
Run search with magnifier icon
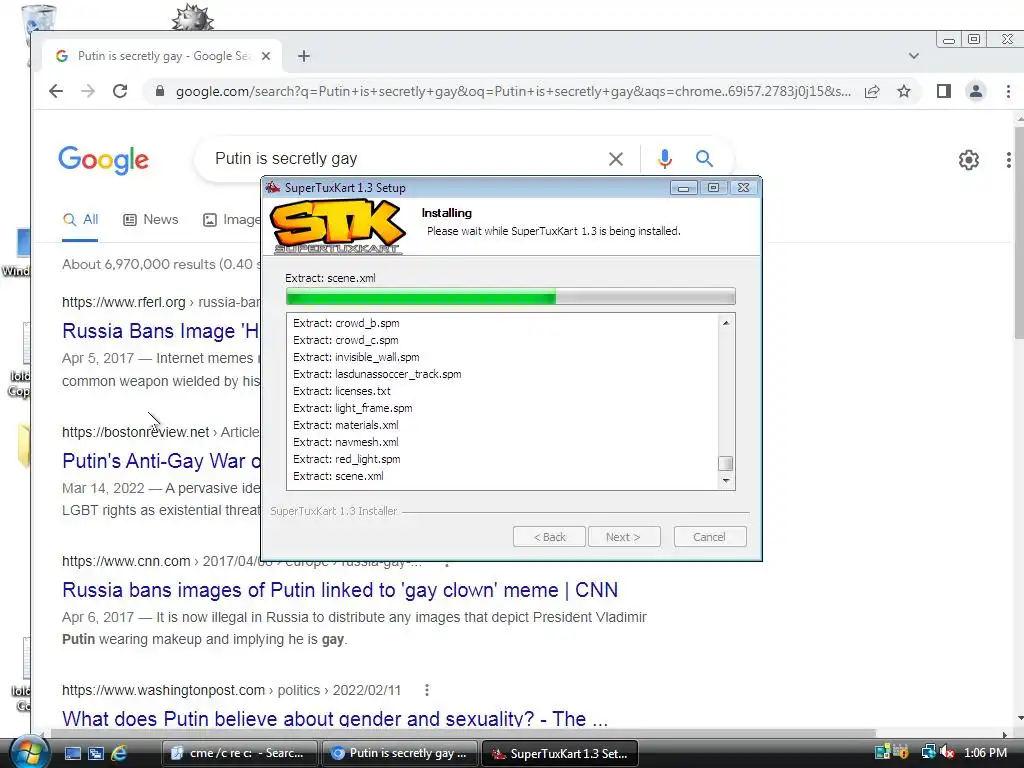click(x=704, y=159)
